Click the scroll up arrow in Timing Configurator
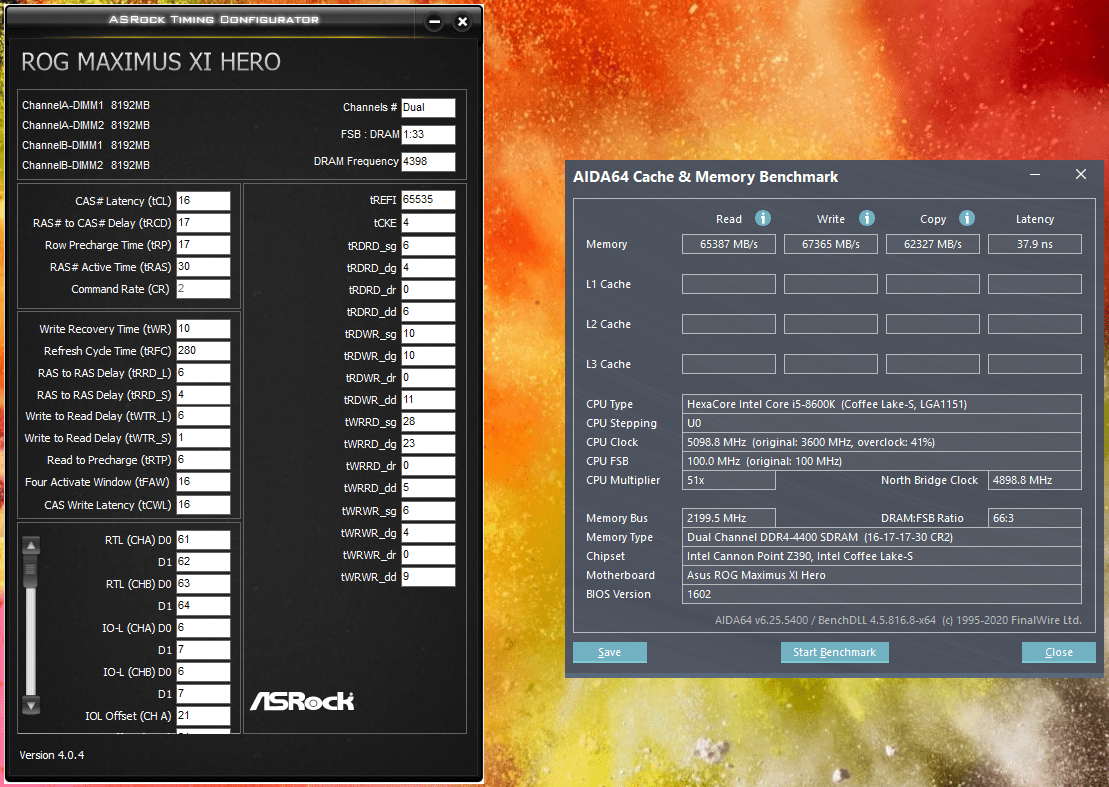Viewport: 1109px width, 787px height. tap(30, 545)
